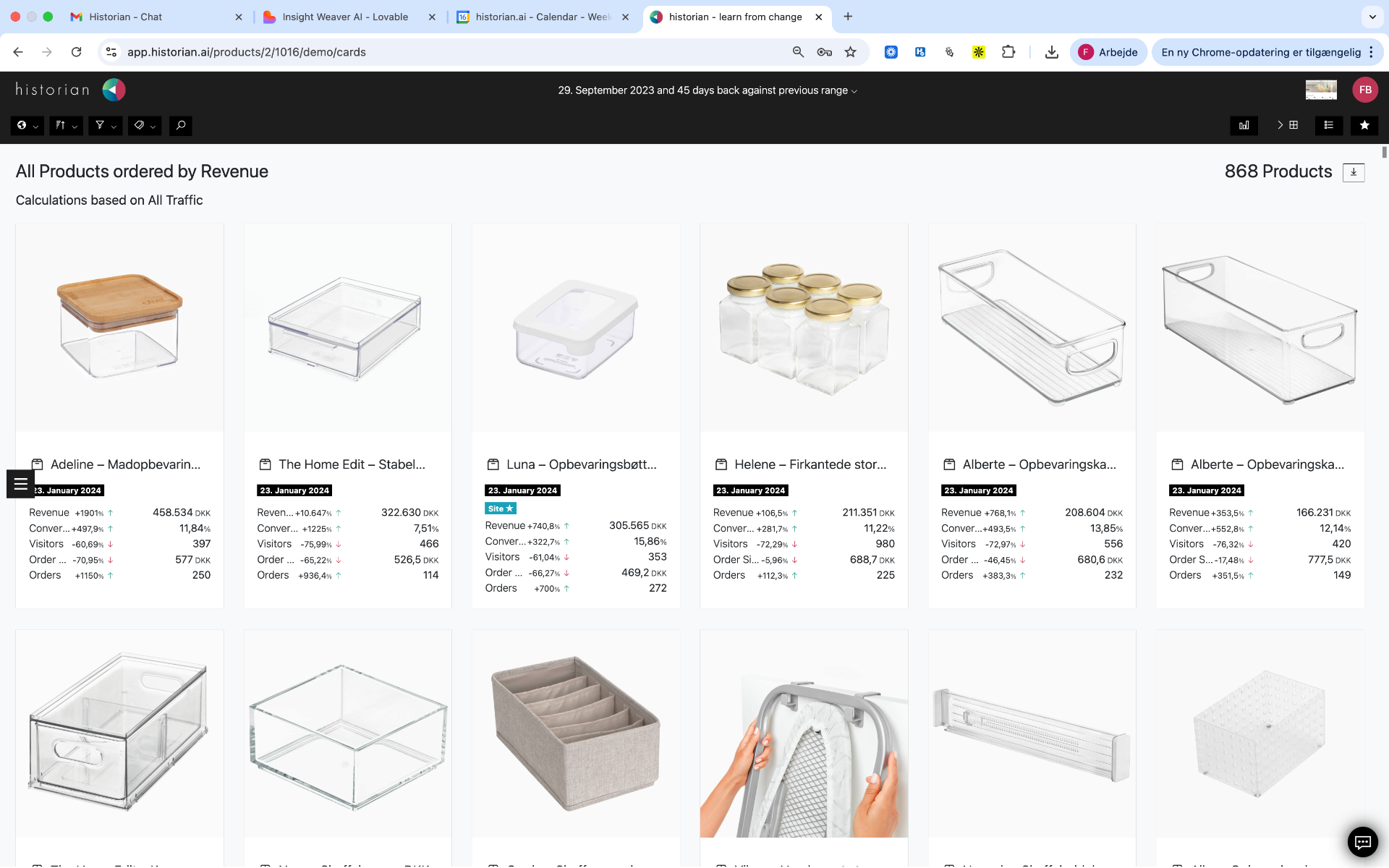Open Luna Opbevaringsbøtte product title
The image size is (1389, 868).
point(582,464)
